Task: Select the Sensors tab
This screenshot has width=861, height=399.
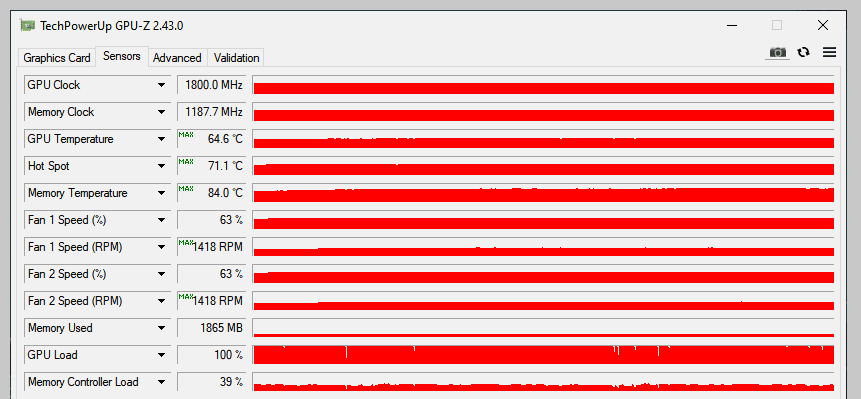Action: tap(122, 56)
